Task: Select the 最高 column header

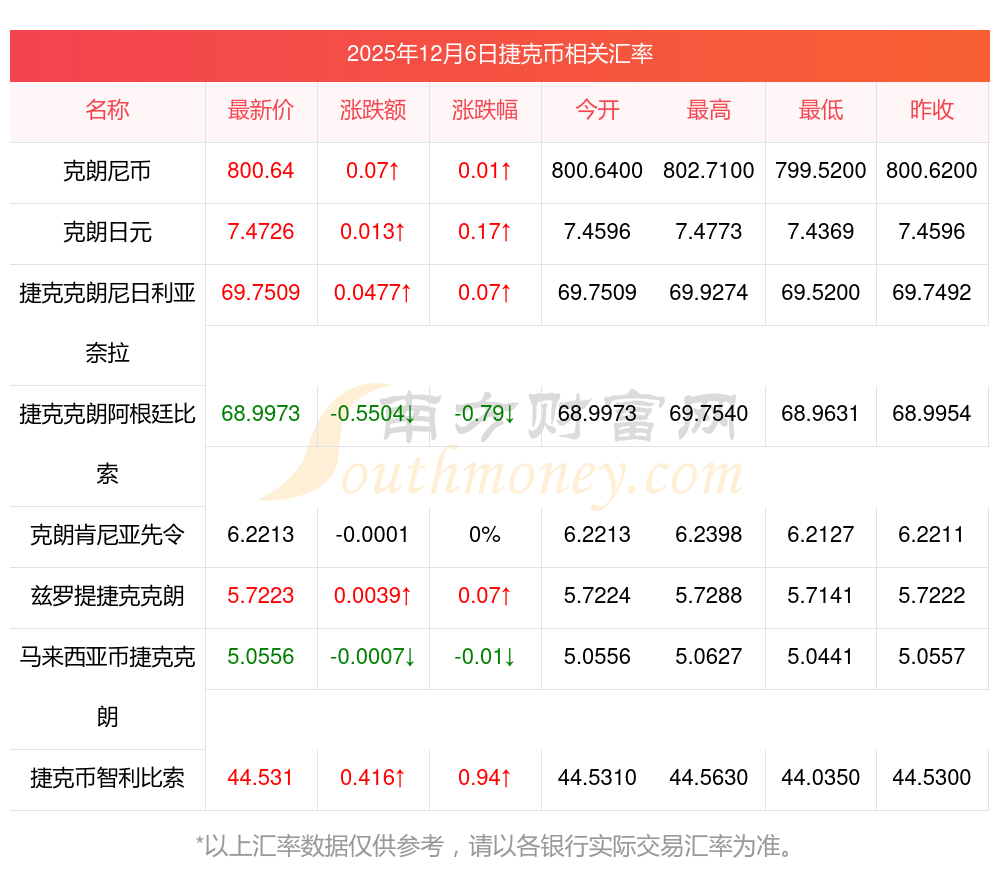Action: point(709,111)
